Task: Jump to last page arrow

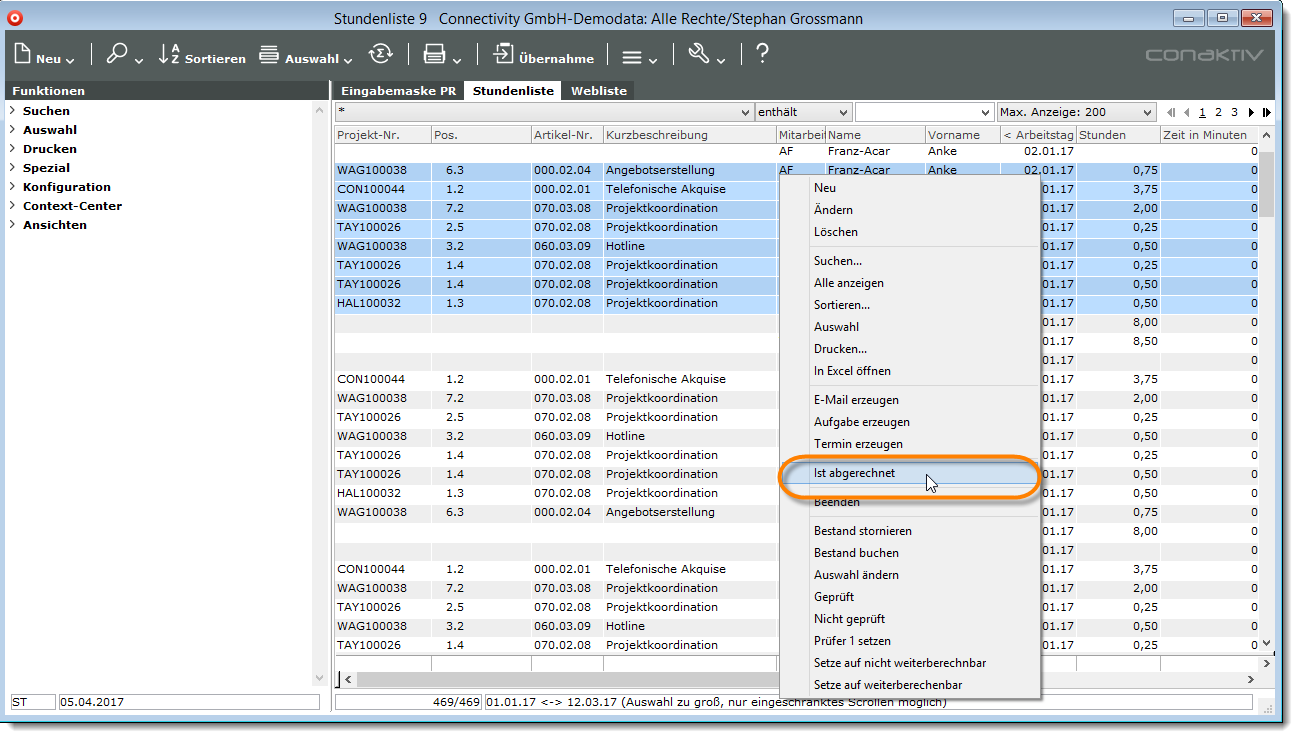Action: [x=1266, y=113]
